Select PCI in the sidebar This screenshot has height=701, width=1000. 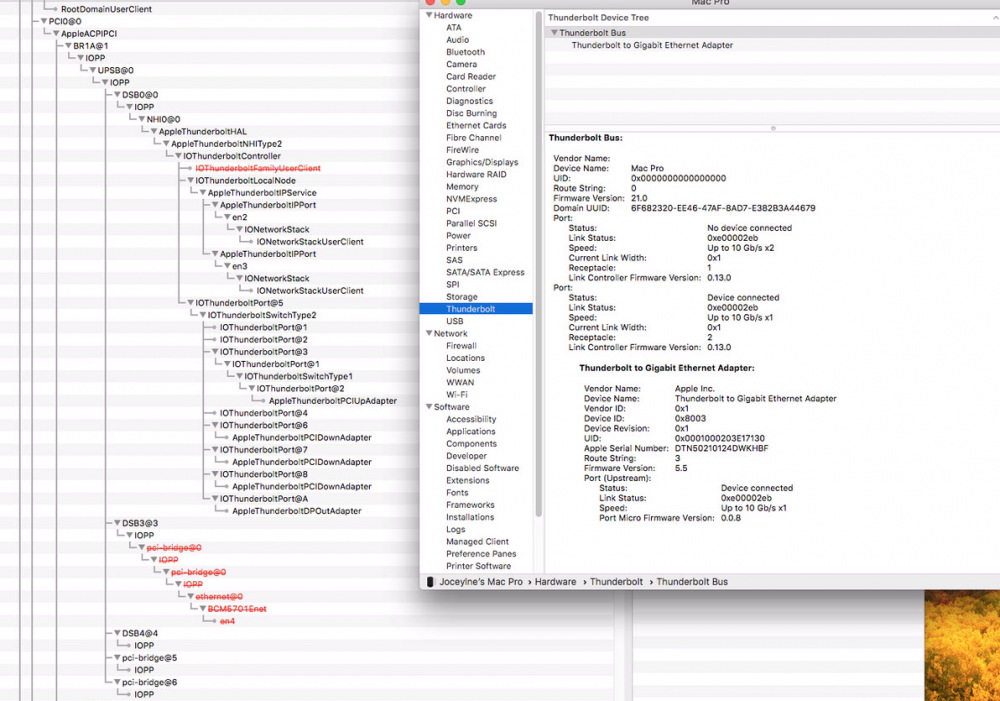point(453,211)
